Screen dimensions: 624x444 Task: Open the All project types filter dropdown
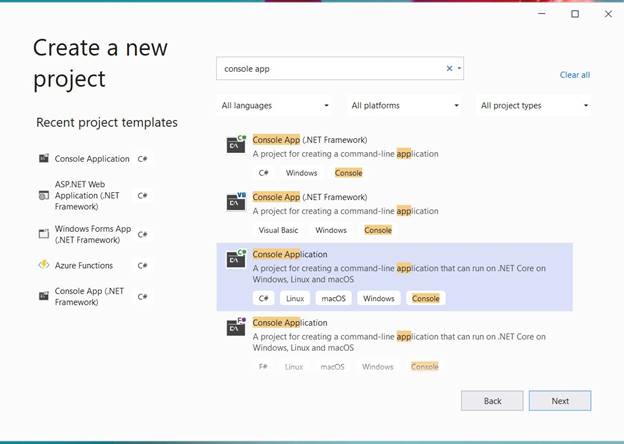coord(534,105)
